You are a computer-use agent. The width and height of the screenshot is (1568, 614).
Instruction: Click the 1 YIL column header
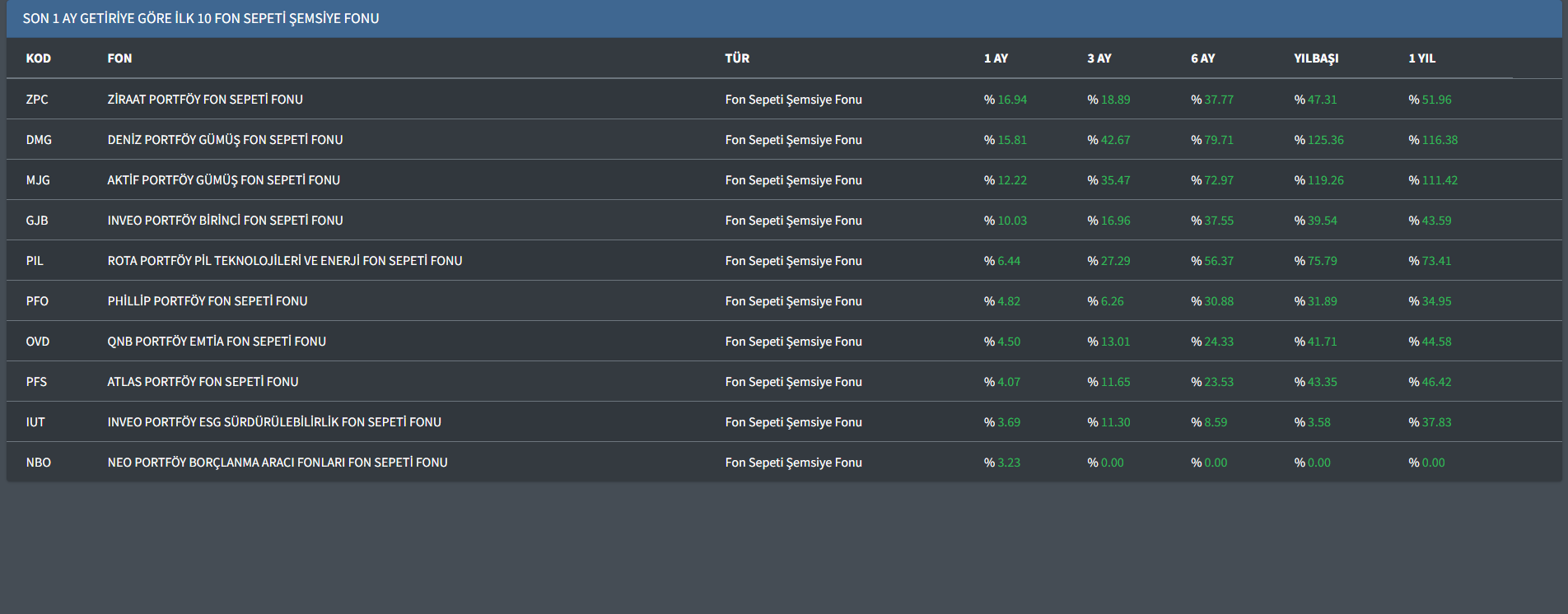coord(1421,58)
